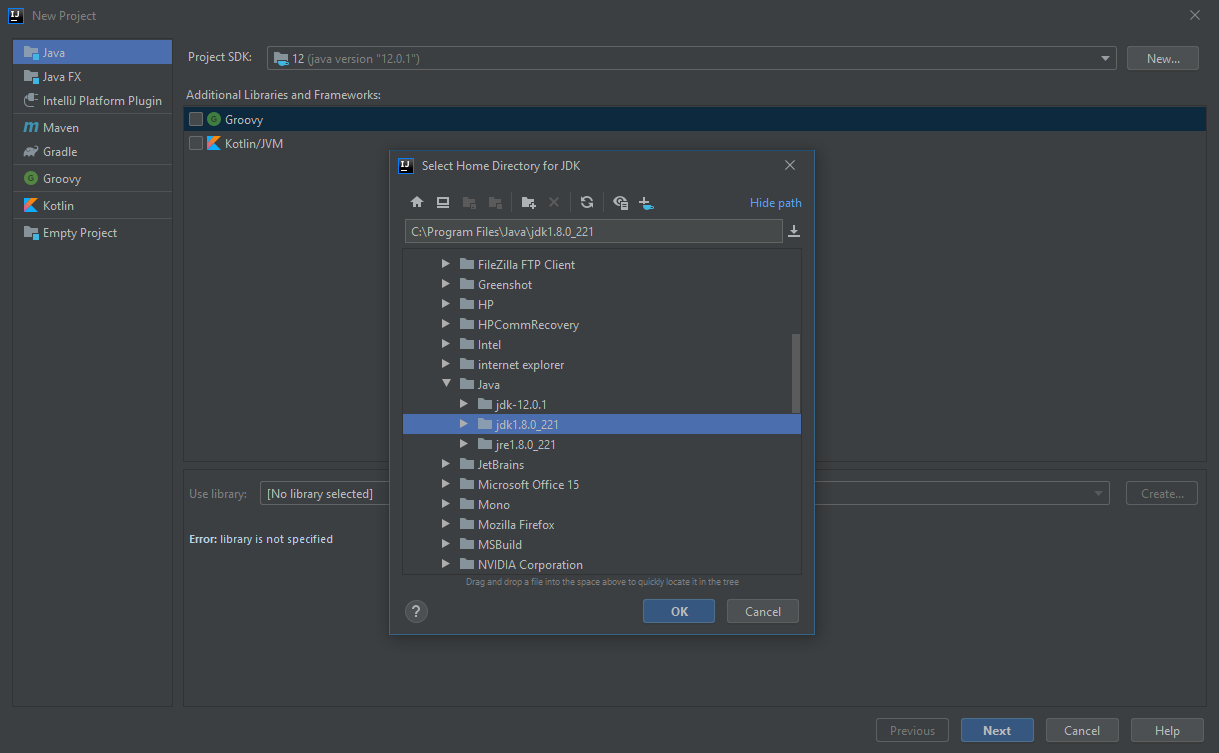Open path history arrow beside path field
1219x753 pixels.
pyautogui.click(x=794, y=232)
